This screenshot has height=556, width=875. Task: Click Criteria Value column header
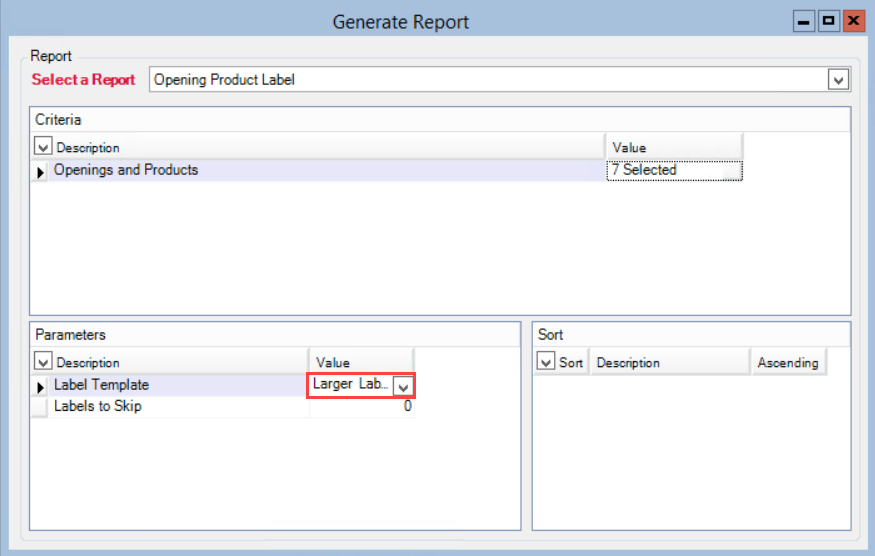(674, 147)
